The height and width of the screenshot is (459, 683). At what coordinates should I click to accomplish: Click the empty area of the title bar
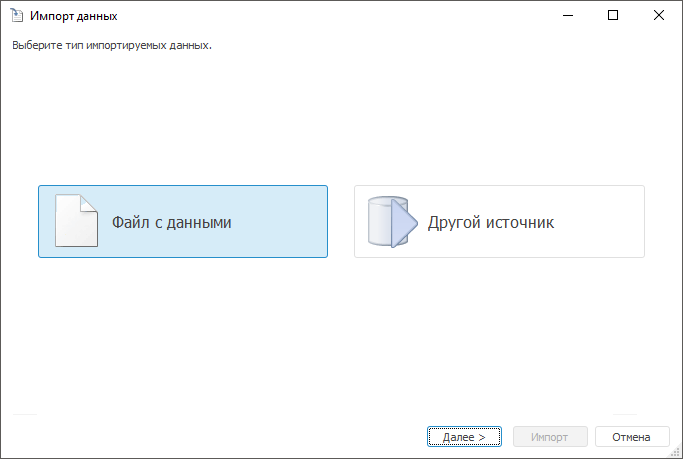[x=330, y=16]
